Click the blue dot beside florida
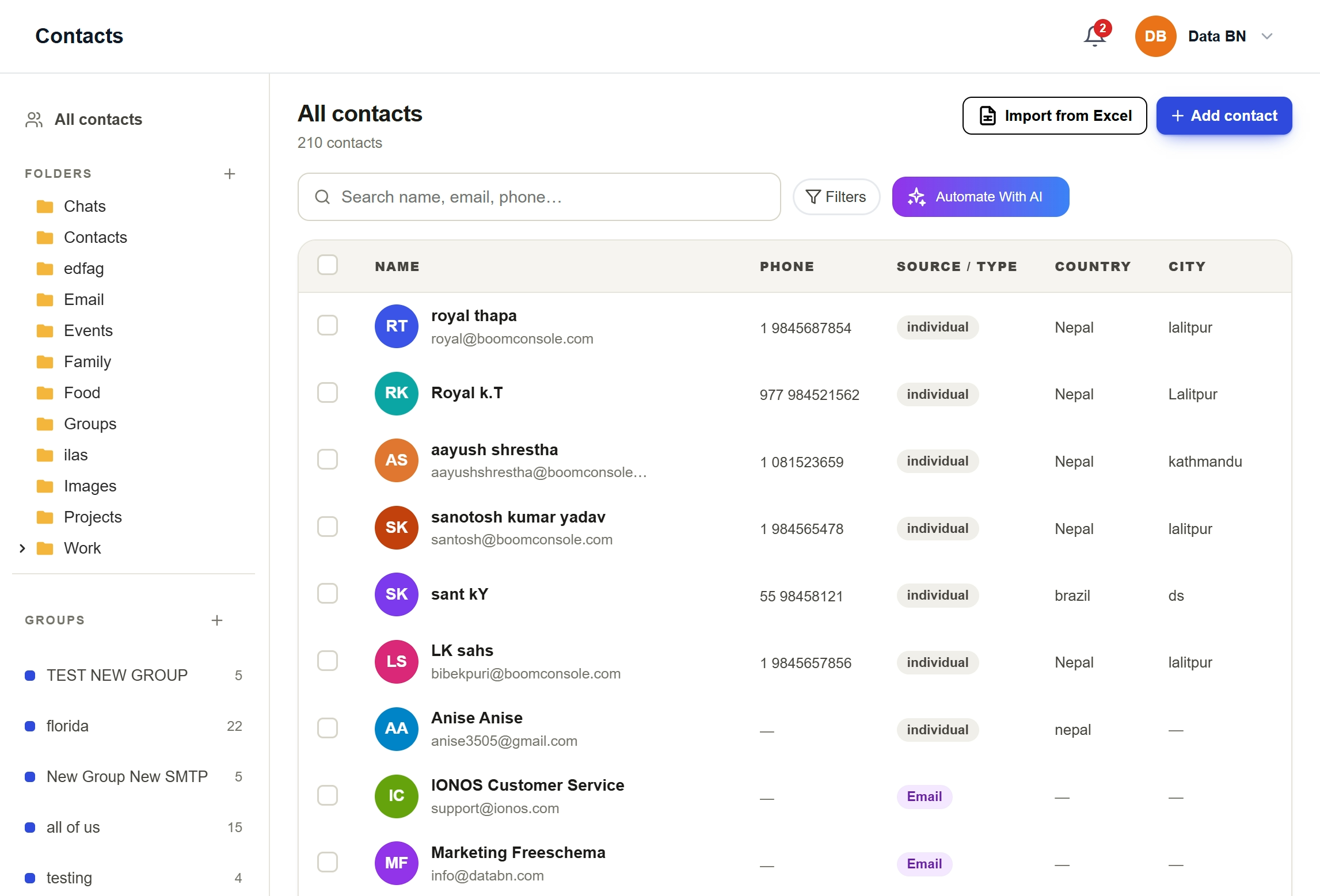1320x896 pixels. 30,726
